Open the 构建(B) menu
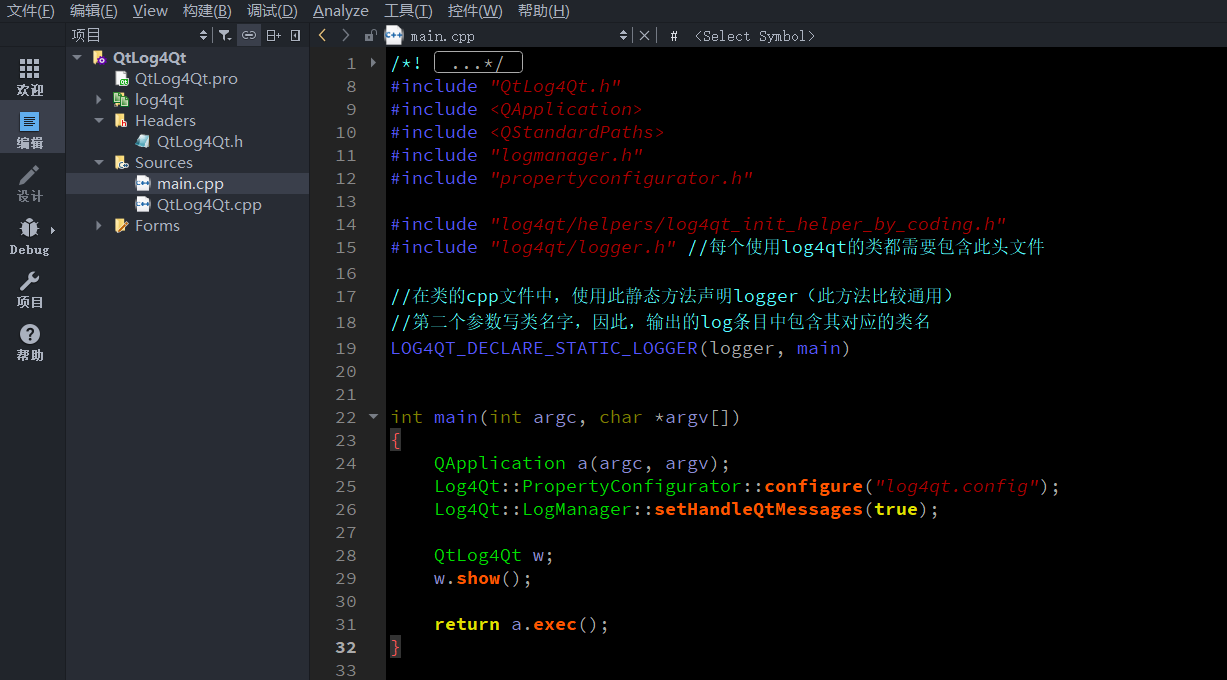 [x=207, y=11]
